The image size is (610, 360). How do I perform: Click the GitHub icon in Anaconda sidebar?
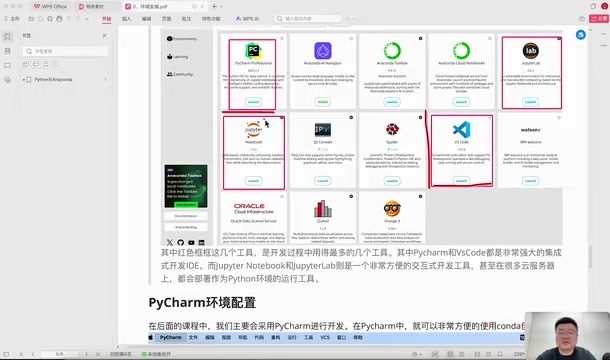[181, 242]
